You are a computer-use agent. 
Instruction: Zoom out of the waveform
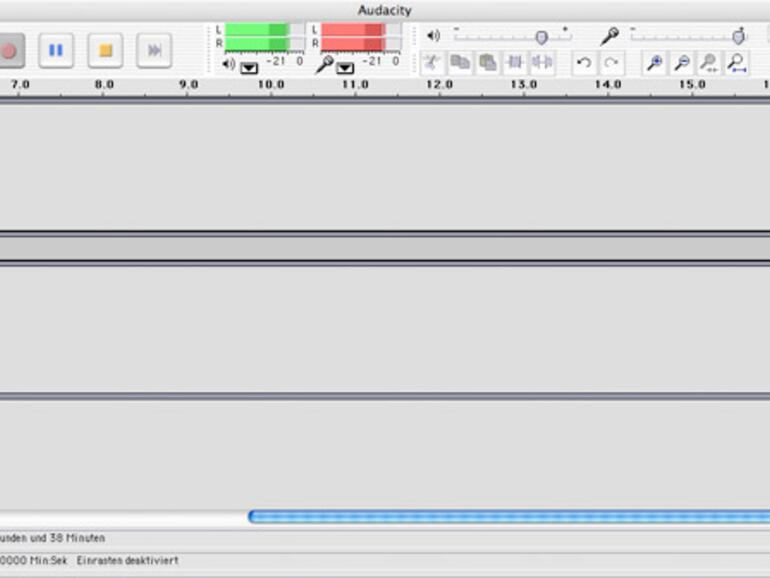coord(682,63)
